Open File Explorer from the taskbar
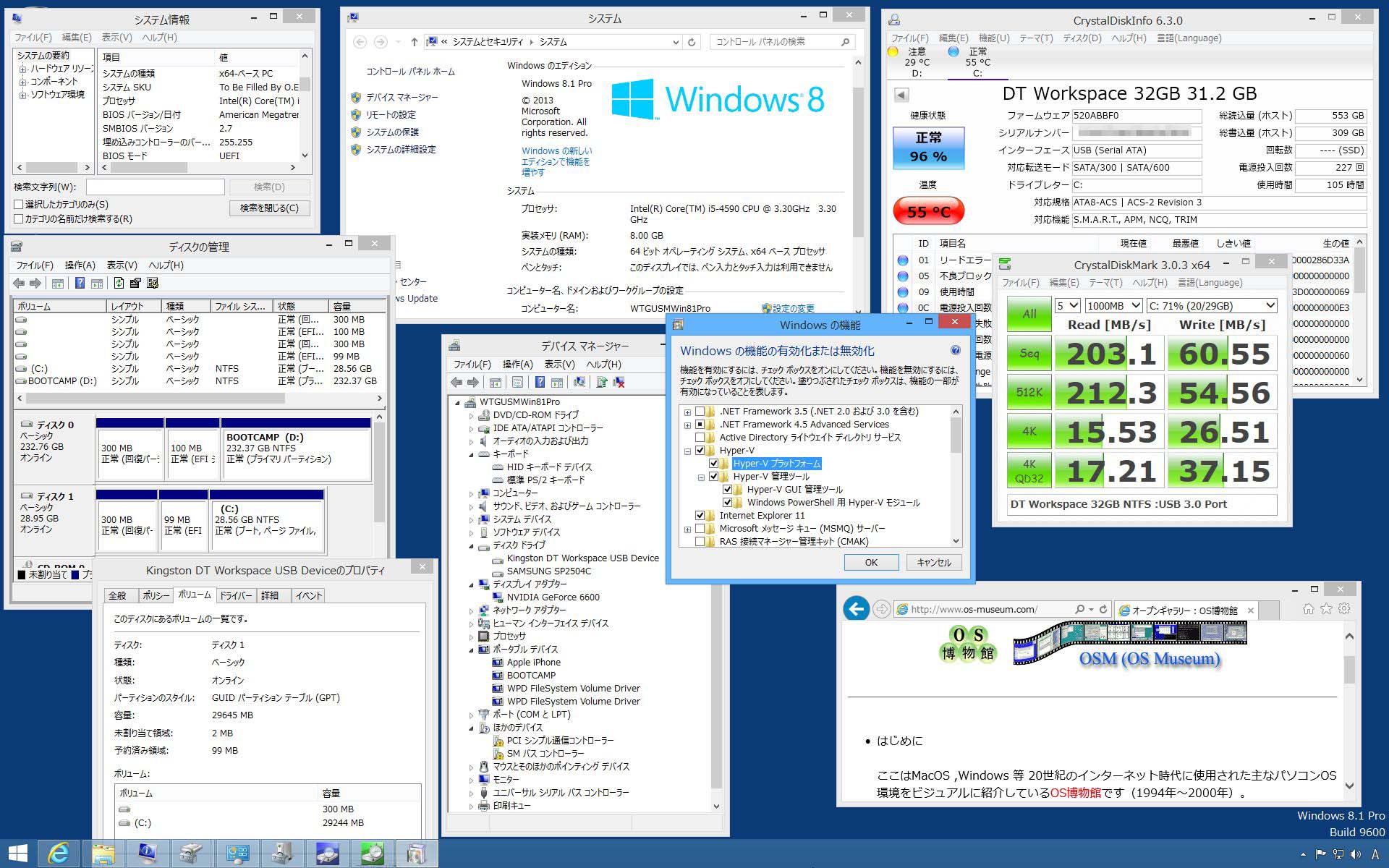Image resolution: width=1389 pixels, height=868 pixels. [103, 854]
